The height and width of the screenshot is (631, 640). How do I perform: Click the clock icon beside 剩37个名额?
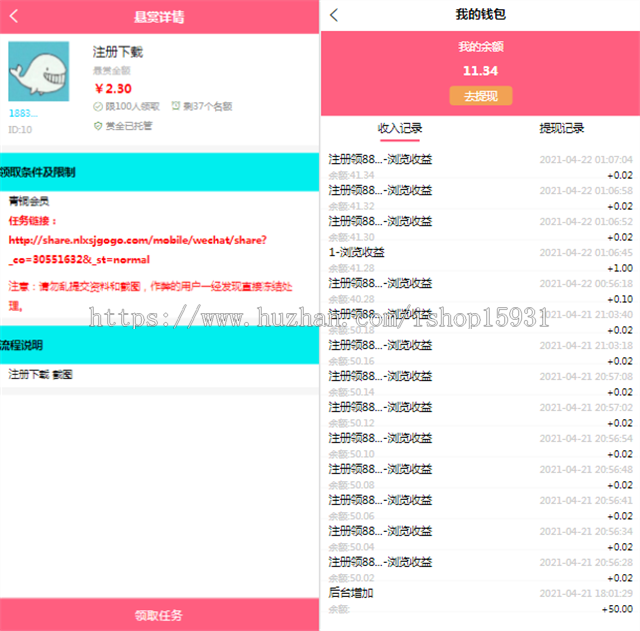[x=176, y=106]
